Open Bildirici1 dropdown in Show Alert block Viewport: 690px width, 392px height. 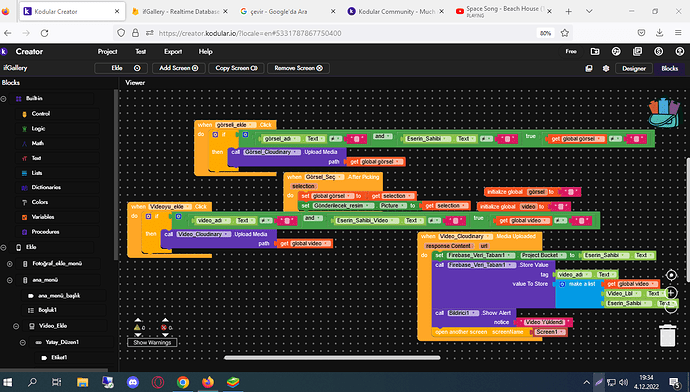[x=463, y=313]
